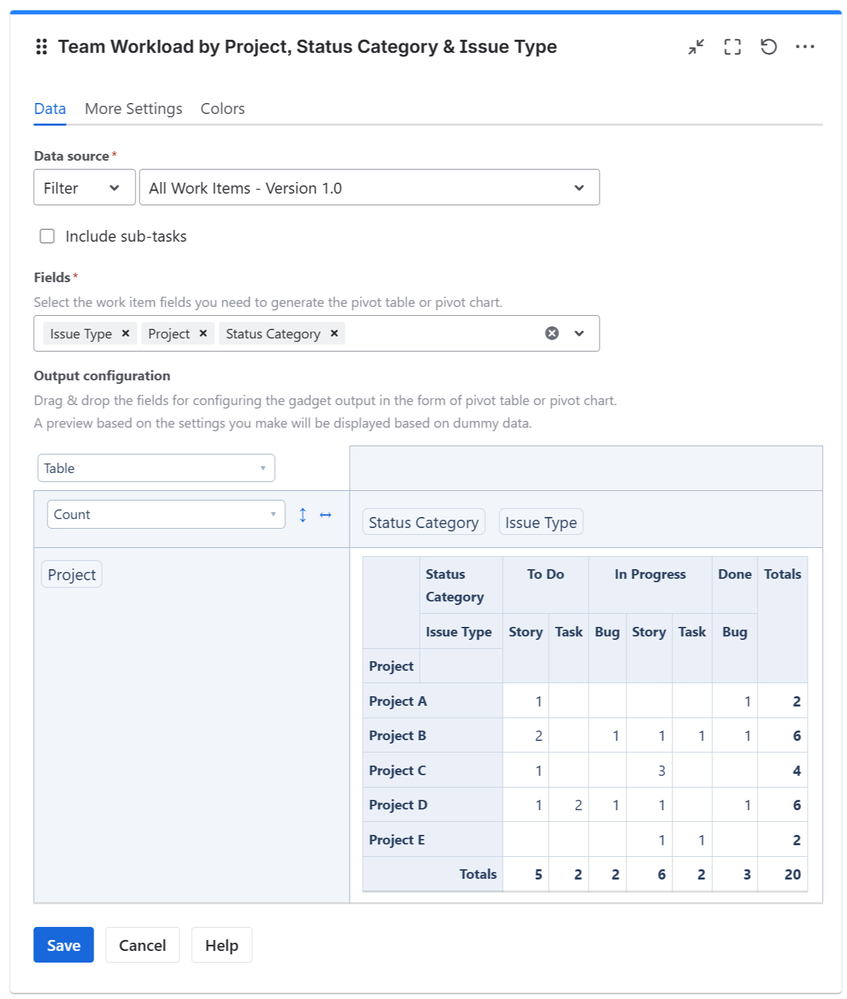Switch to the Colors tab
The height and width of the screenshot is (999, 847).
pos(222,108)
